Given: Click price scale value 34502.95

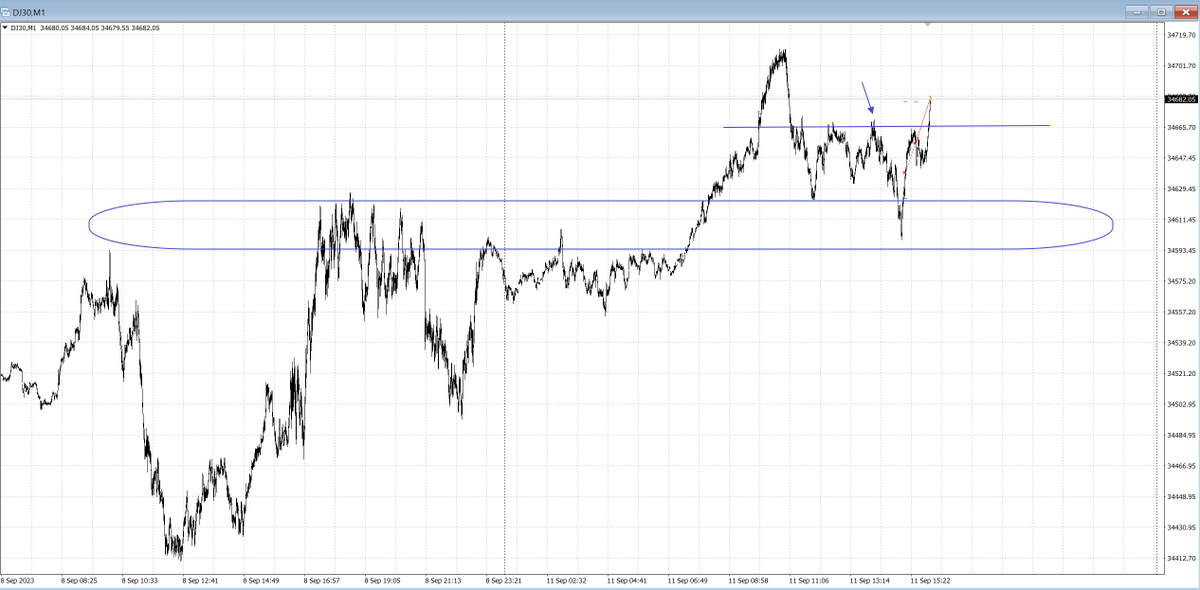Looking at the screenshot, I should point(1181,405).
